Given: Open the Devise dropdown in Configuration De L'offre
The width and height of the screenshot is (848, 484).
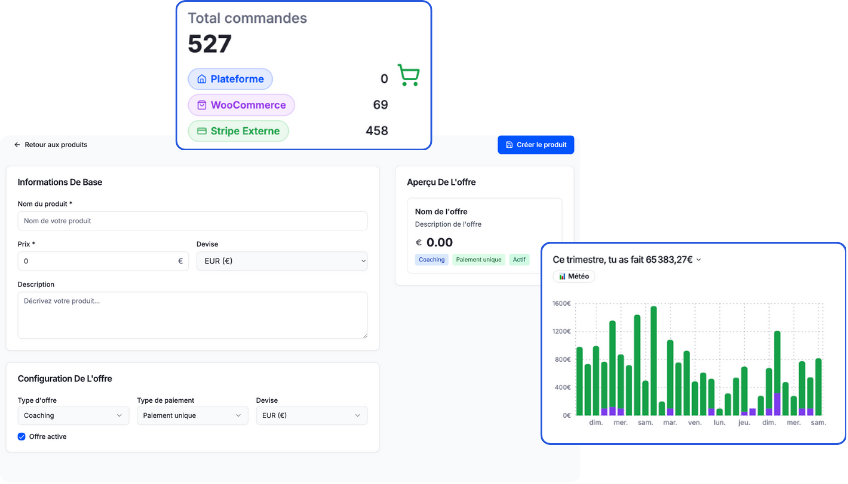Looking at the screenshot, I should tap(311, 415).
